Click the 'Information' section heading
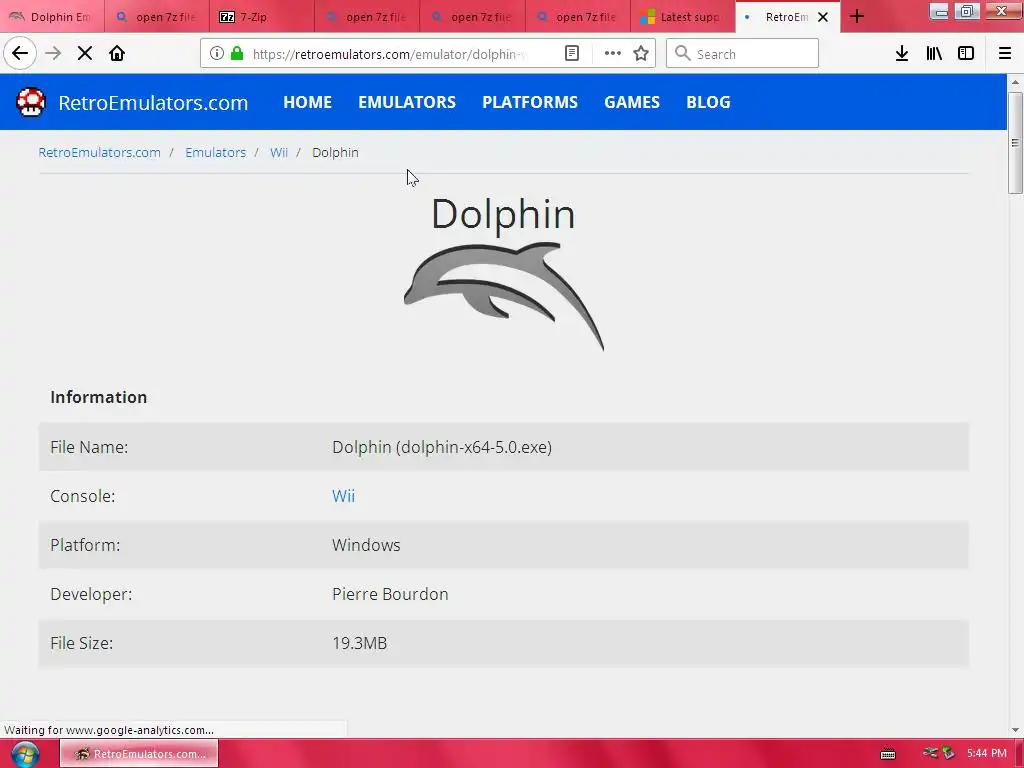1024x768 pixels. pyautogui.click(x=99, y=397)
